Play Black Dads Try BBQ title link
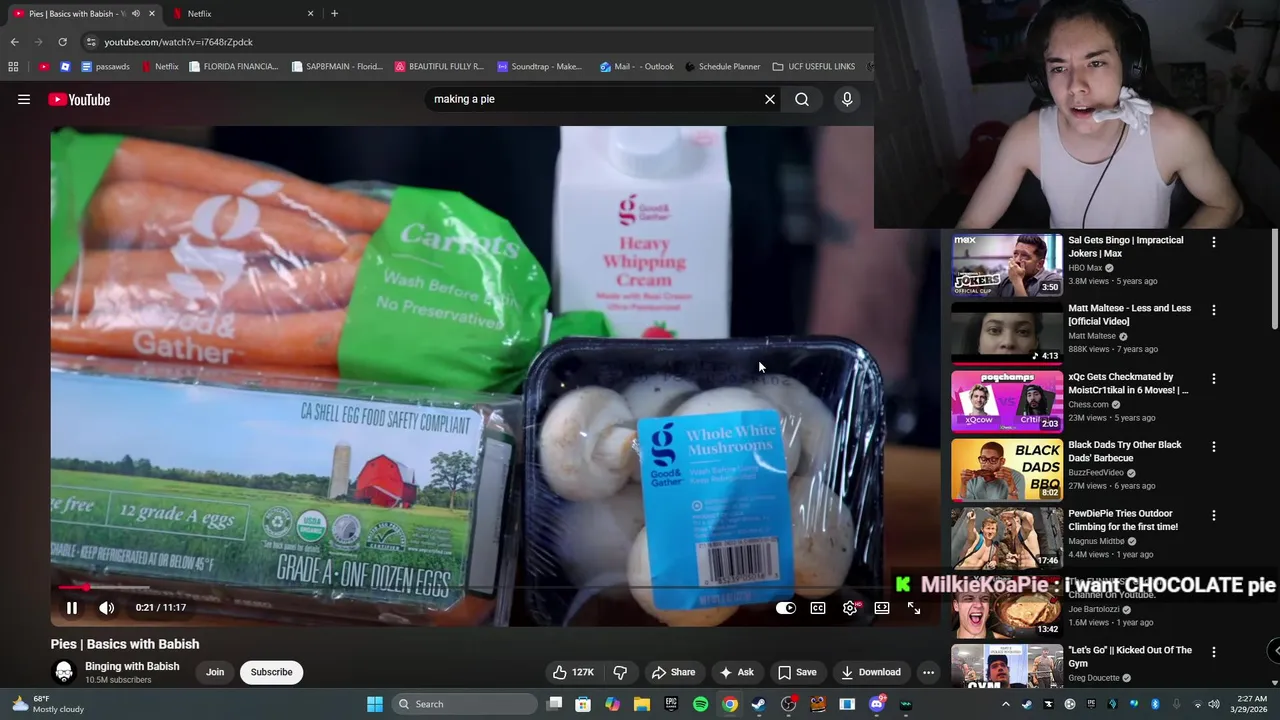The image size is (1280, 720). click(1125, 451)
